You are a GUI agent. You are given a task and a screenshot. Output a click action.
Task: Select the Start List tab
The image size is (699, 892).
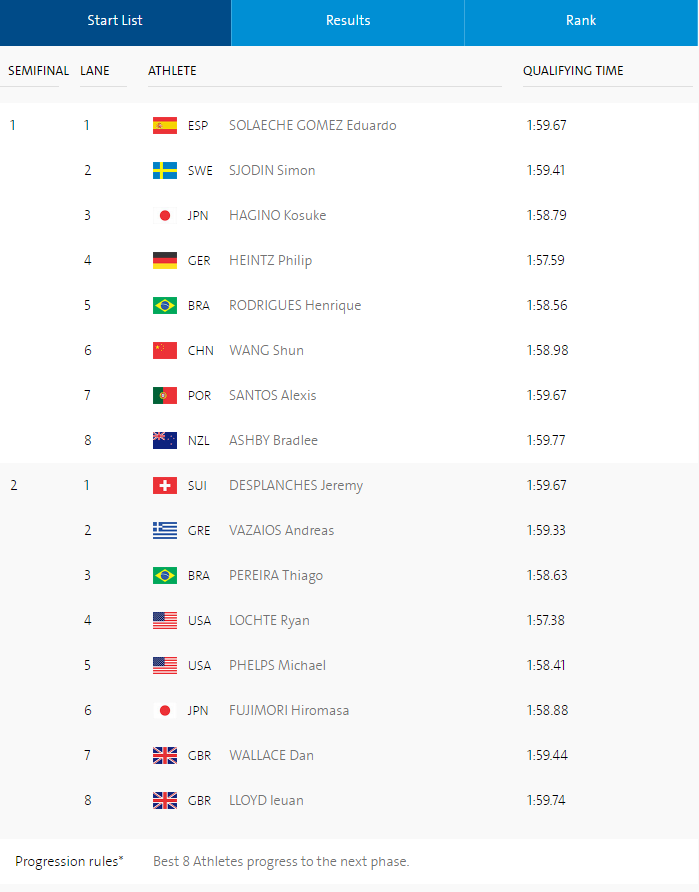click(115, 21)
